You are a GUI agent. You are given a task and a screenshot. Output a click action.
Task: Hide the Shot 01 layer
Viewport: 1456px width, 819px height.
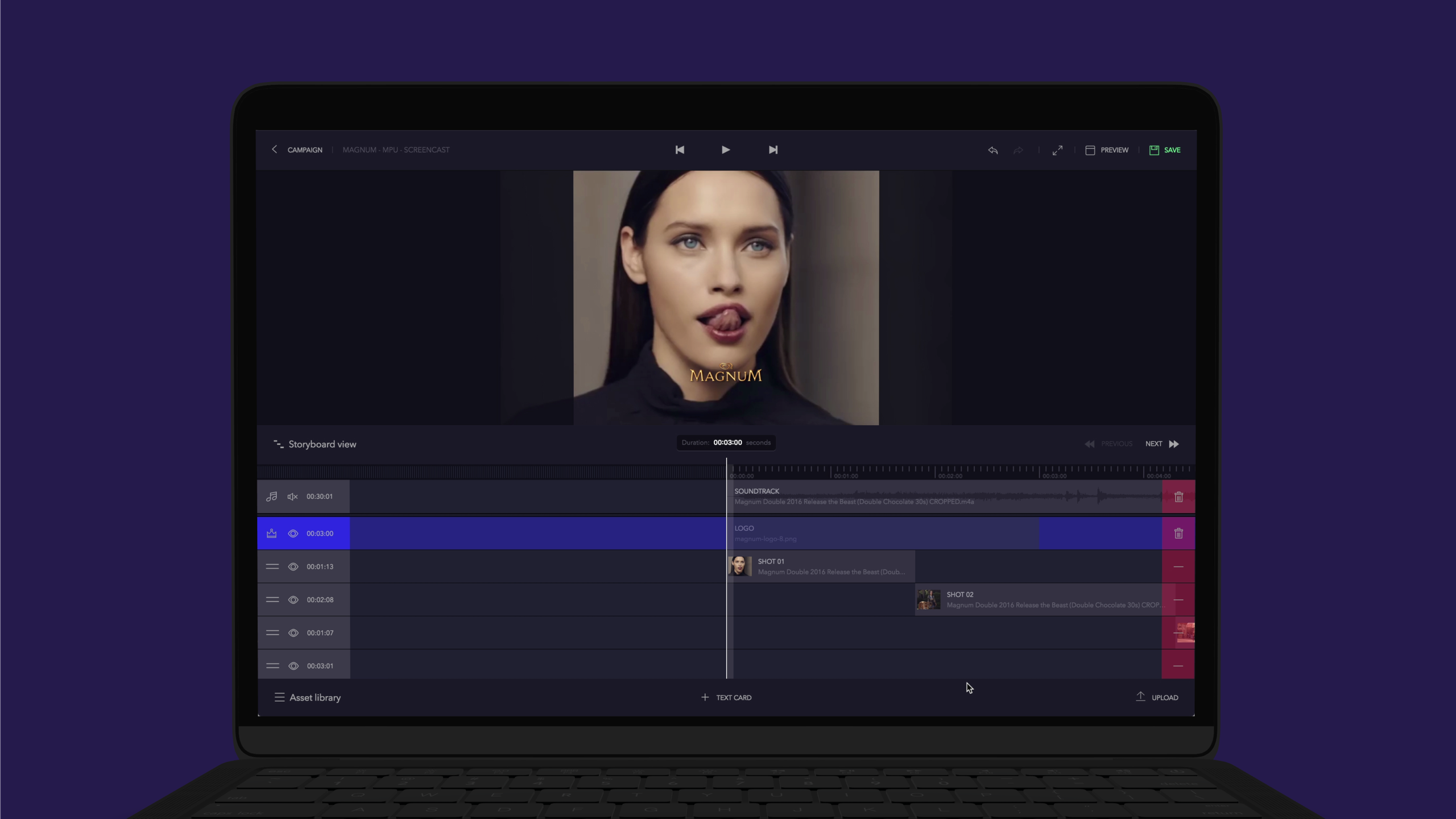[x=293, y=566]
